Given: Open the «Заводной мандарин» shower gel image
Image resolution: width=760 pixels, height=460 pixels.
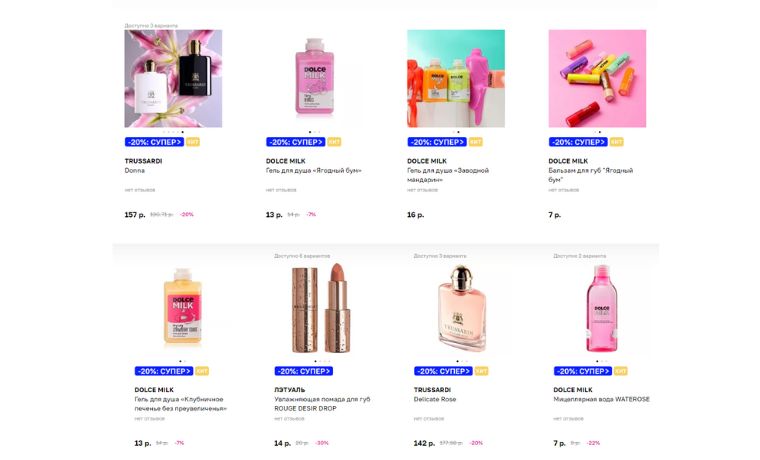Looking at the screenshot, I should (x=456, y=79).
